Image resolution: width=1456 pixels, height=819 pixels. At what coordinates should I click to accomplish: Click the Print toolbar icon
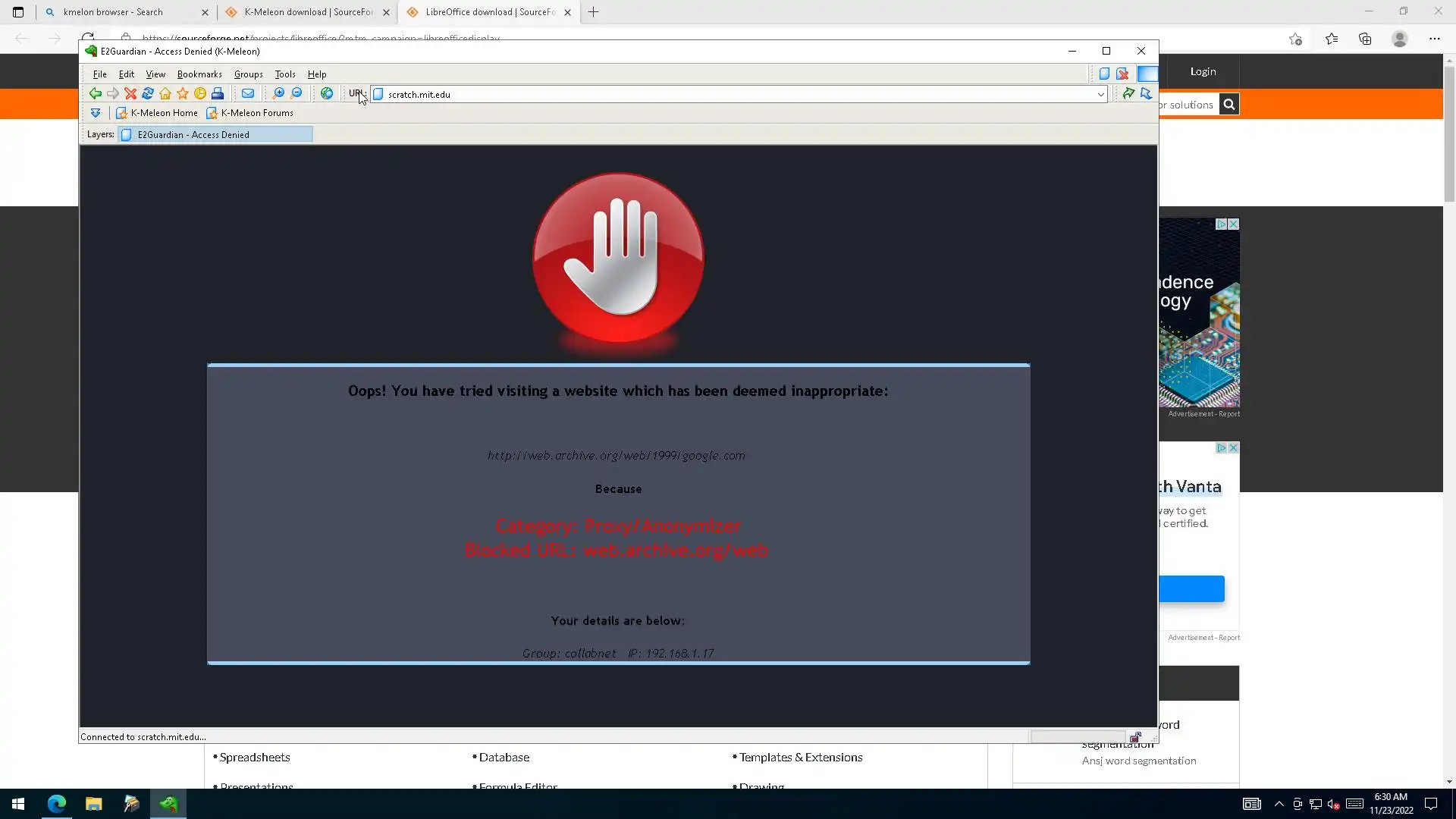pyautogui.click(x=218, y=93)
